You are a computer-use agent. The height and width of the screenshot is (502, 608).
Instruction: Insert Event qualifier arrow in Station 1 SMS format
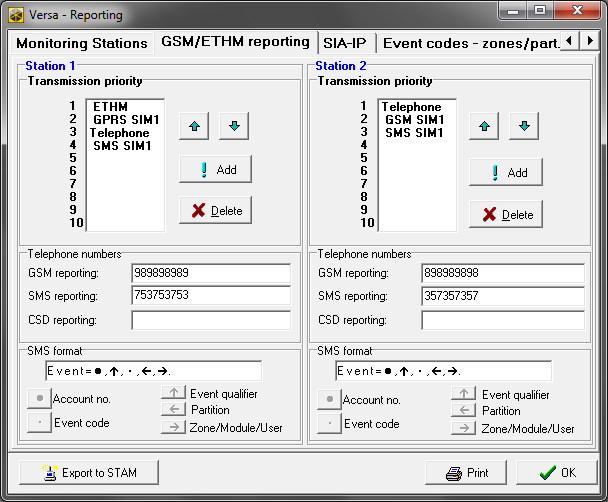click(x=174, y=393)
